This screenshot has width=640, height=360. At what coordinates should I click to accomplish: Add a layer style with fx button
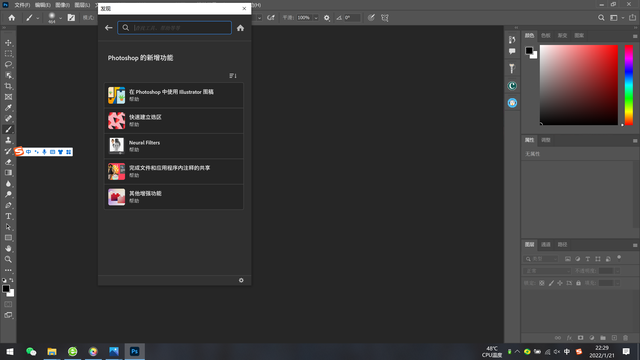click(569, 338)
